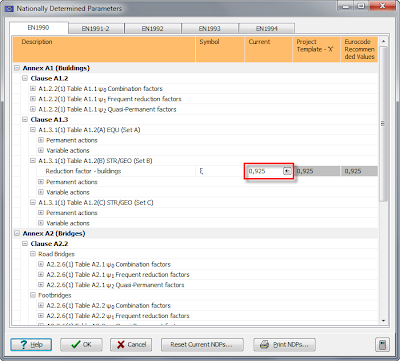This screenshot has height=361, width=400.
Task: Close the Nationally Determined Parameters window
Action: (x=382, y=6)
